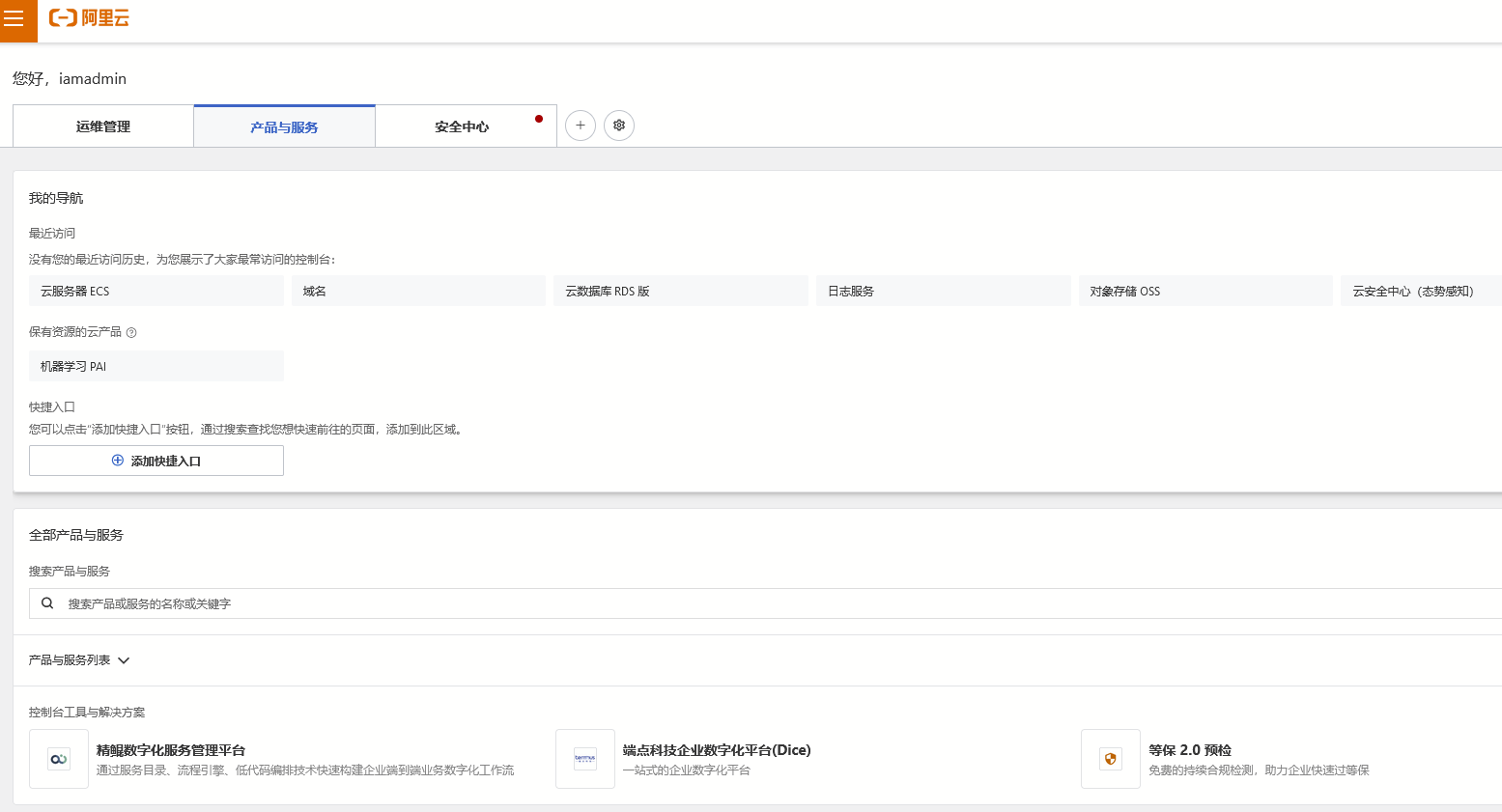The image size is (1502, 812).
Task: Click 一站式的企业数字化平台 description
Action: coord(687,770)
